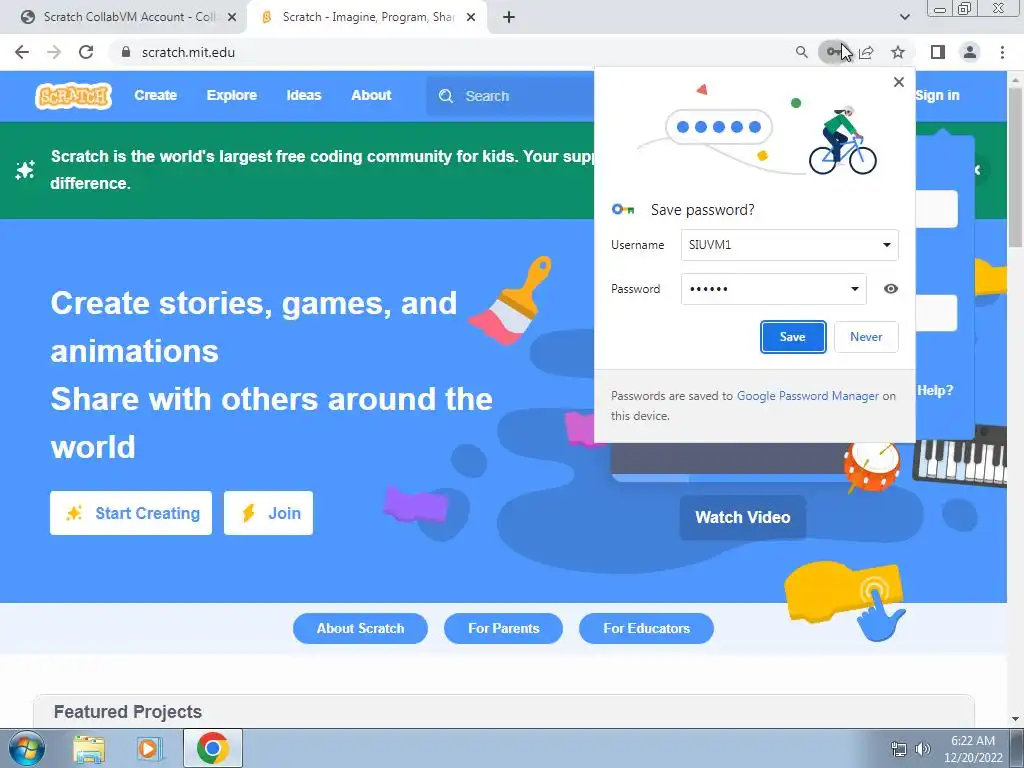The image size is (1024, 768).
Task: Show password with the eye icon
Action: (891, 289)
